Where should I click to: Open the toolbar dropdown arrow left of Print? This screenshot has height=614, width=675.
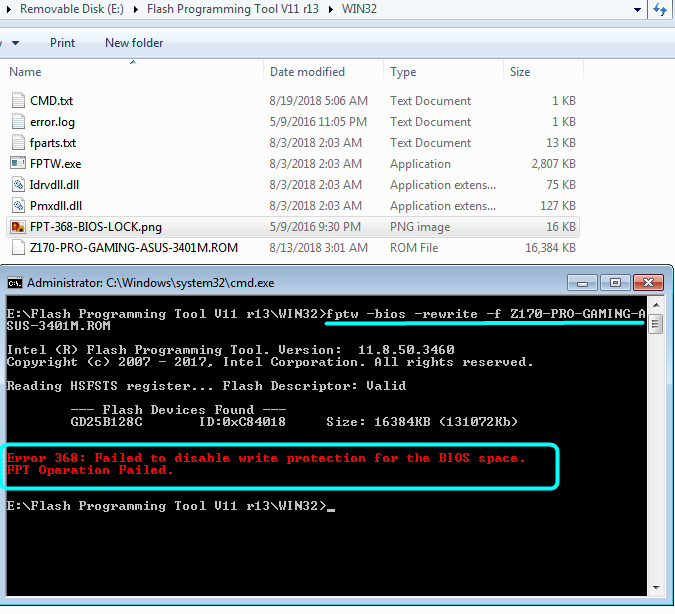pos(15,43)
